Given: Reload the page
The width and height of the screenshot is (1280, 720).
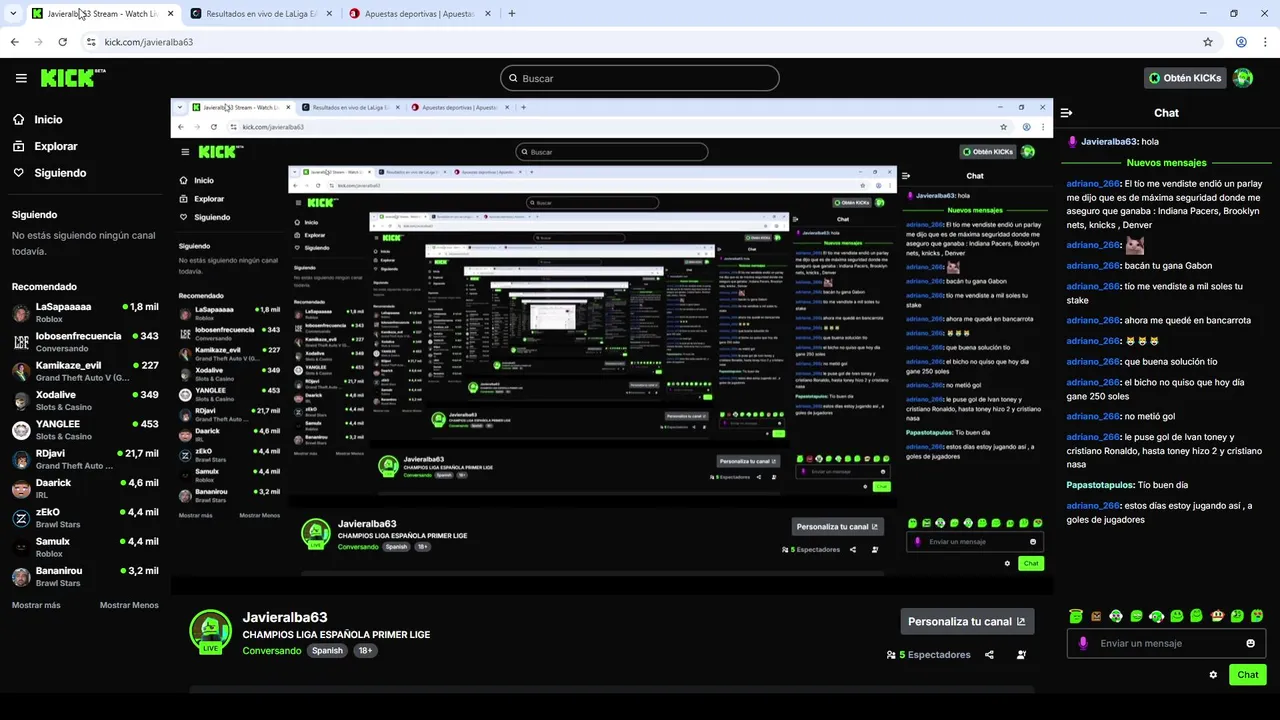Looking at the screenshot, I should [x=62, y=42].
